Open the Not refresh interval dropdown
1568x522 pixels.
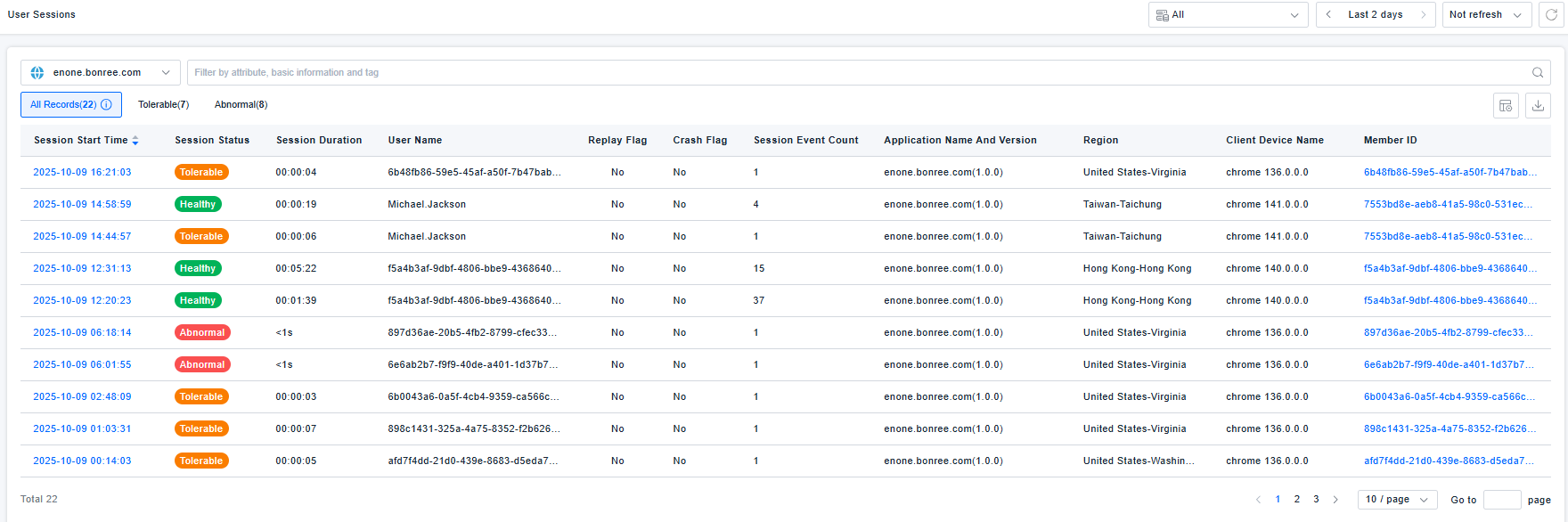pyautogui.click(x=1486, y=15)
